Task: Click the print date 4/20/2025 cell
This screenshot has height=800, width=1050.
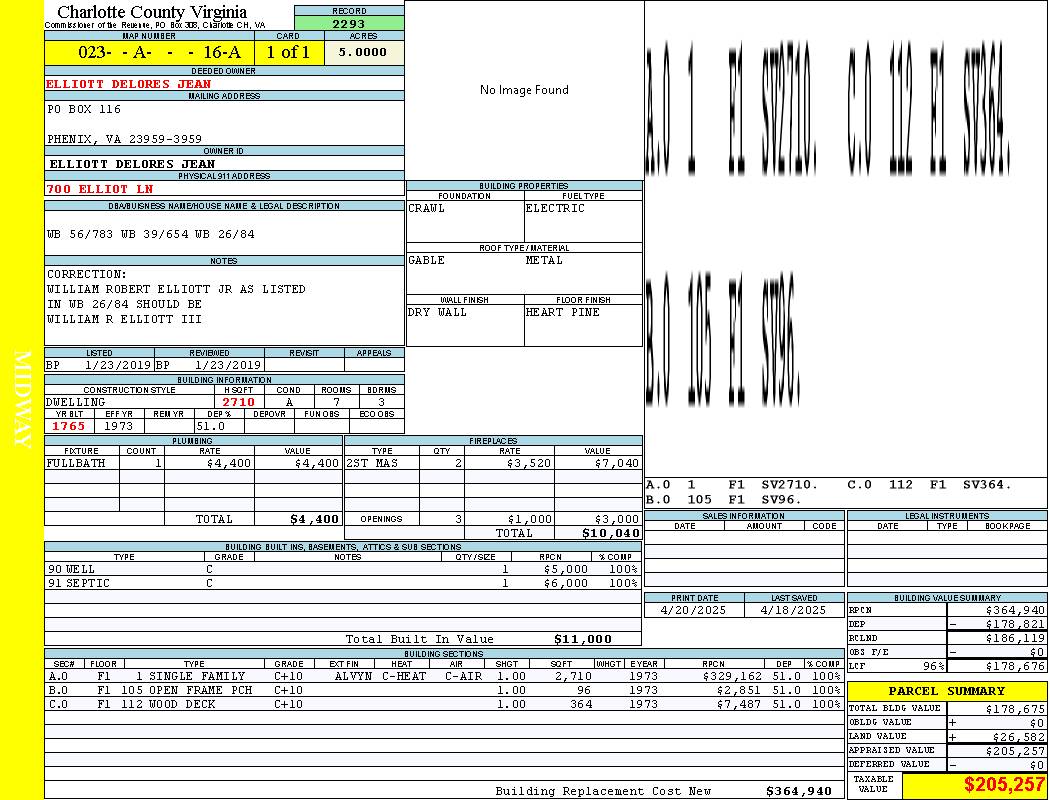Action: [x=694, y=610]
